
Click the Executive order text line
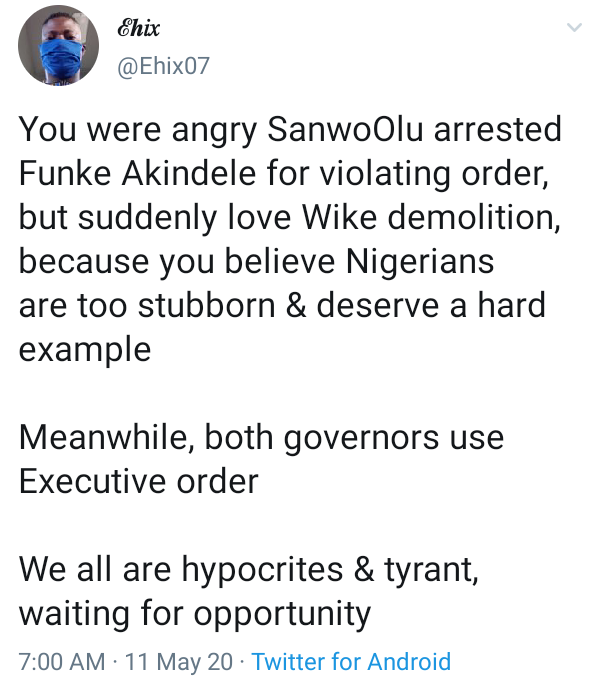click(139, 481)
